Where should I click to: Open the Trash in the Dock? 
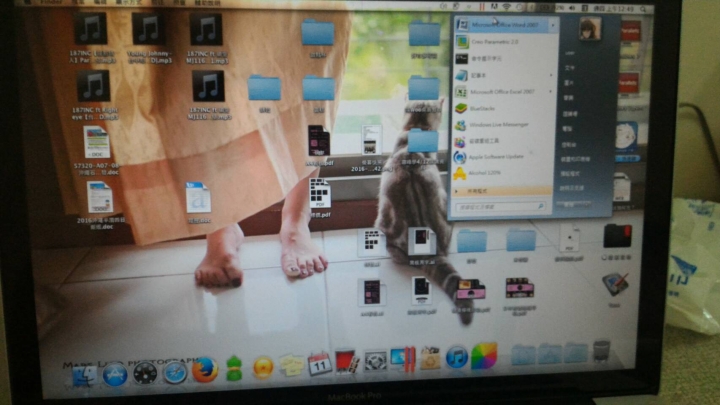[602, 352]
